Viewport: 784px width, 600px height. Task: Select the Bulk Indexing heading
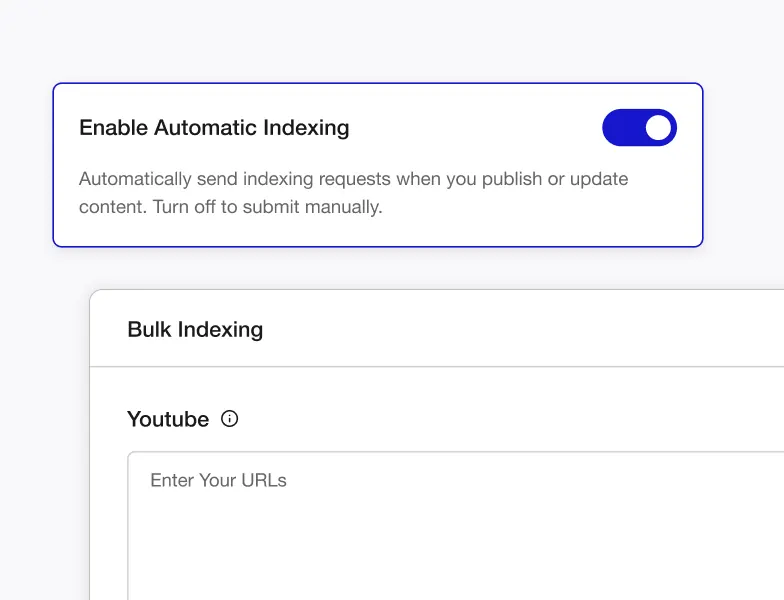tap(195, 329)
